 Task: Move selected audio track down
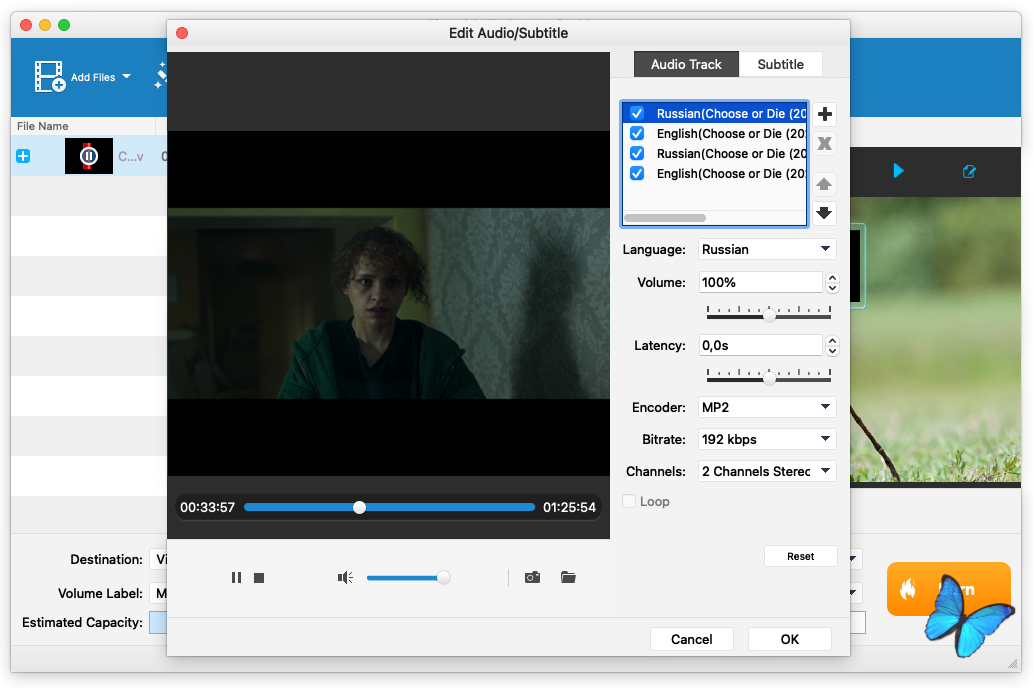(x=824, y=213)
